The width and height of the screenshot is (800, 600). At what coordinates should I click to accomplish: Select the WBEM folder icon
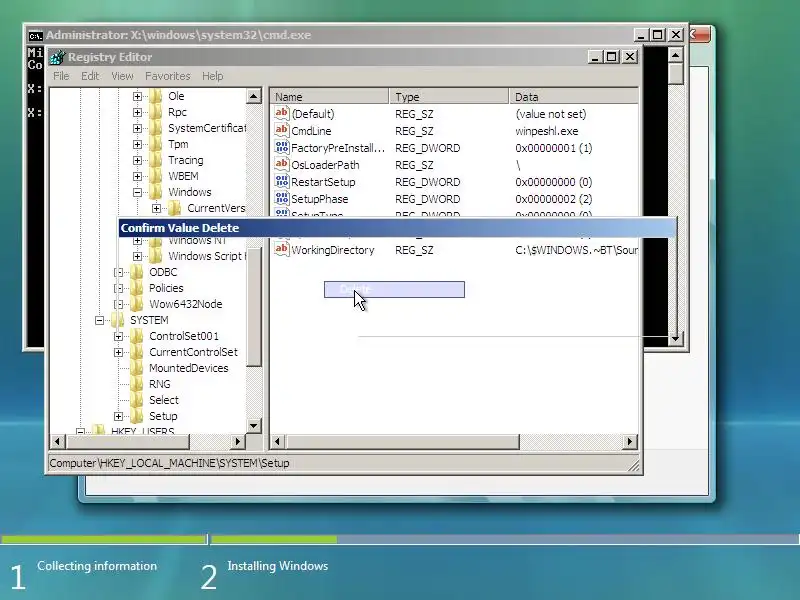[x=156, y=176]
